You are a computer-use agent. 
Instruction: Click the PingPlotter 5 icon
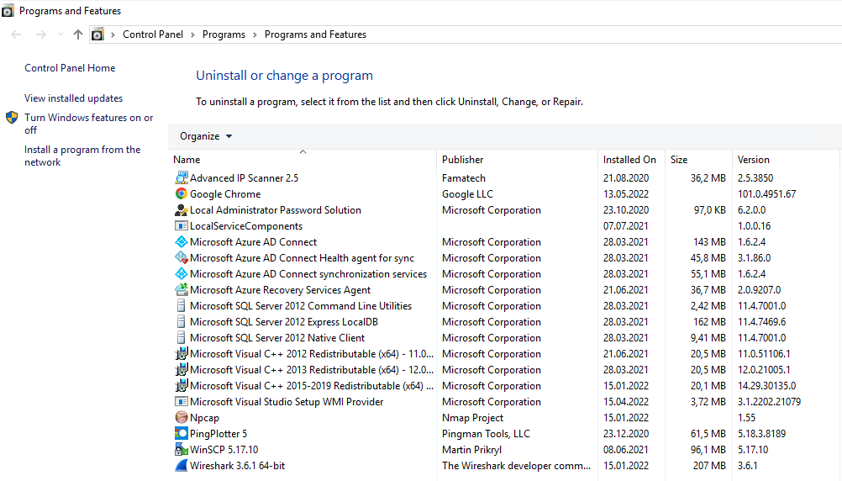tap(182, 434)
